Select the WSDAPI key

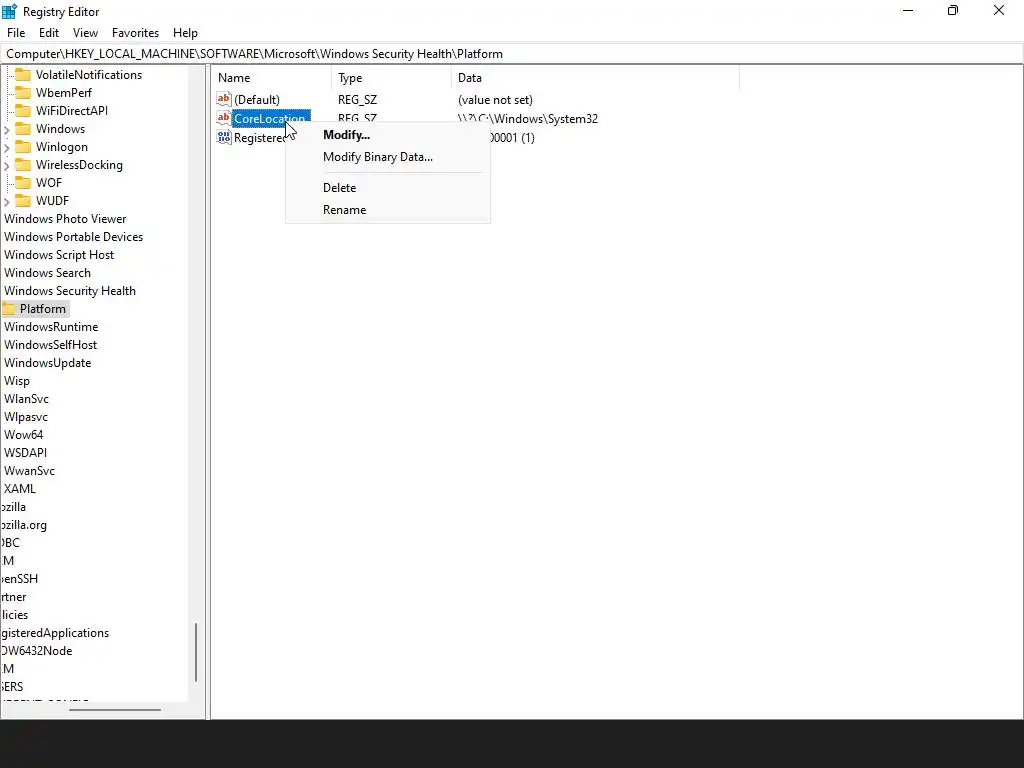coord(25,453)
